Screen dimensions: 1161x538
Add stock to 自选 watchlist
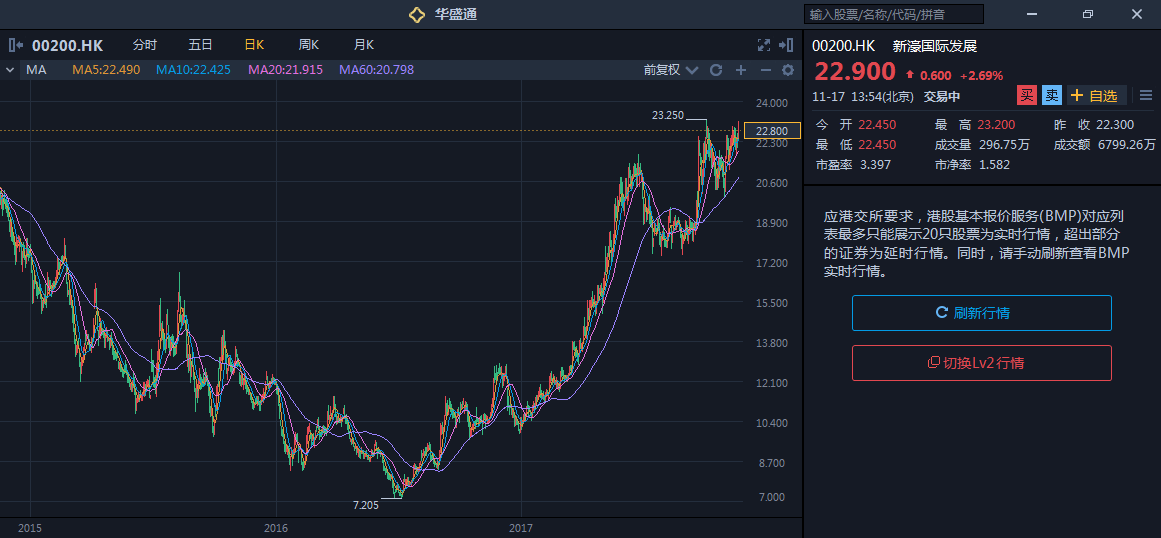click(1096, 96)
